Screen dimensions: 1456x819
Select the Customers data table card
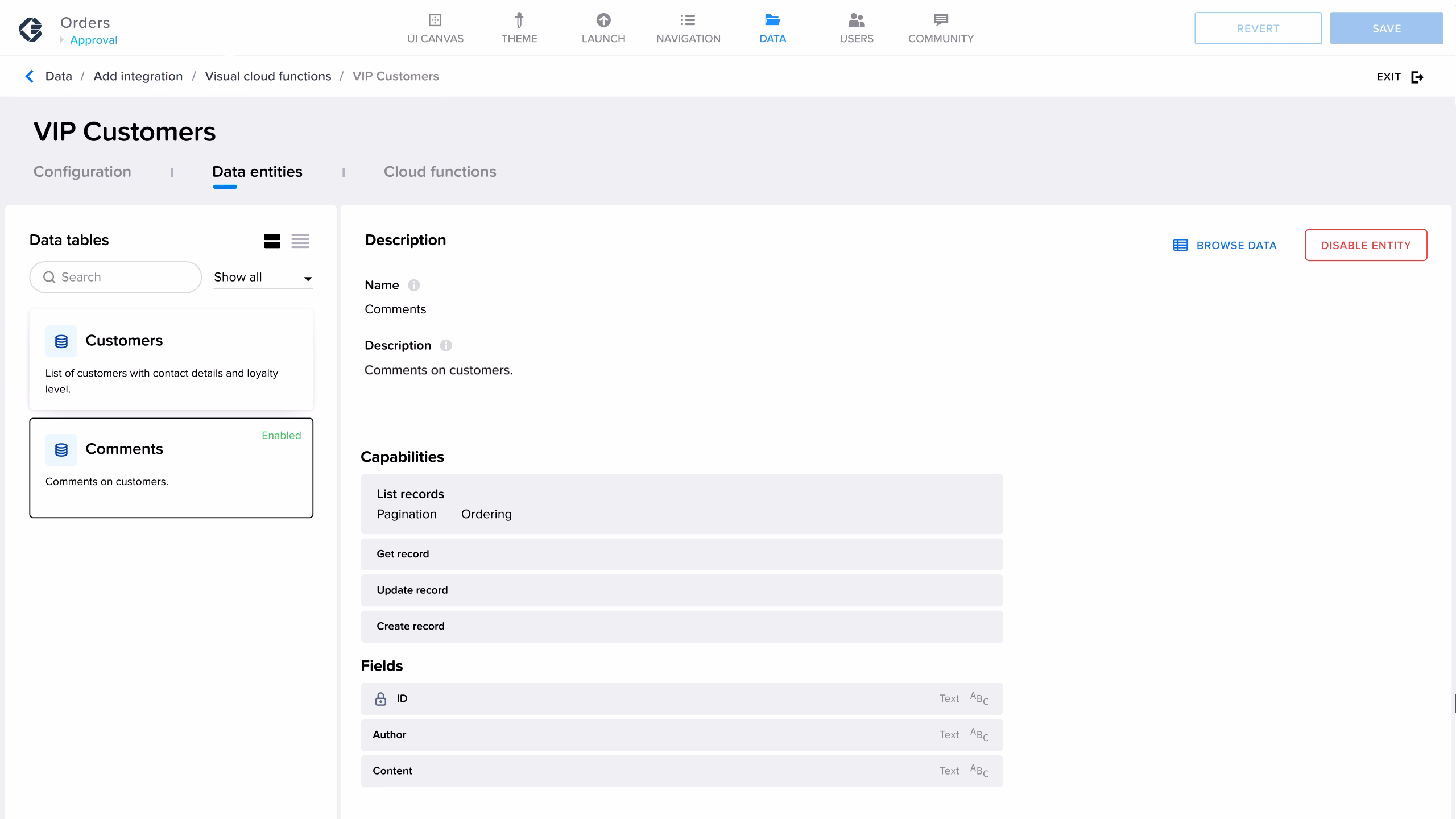171,359
